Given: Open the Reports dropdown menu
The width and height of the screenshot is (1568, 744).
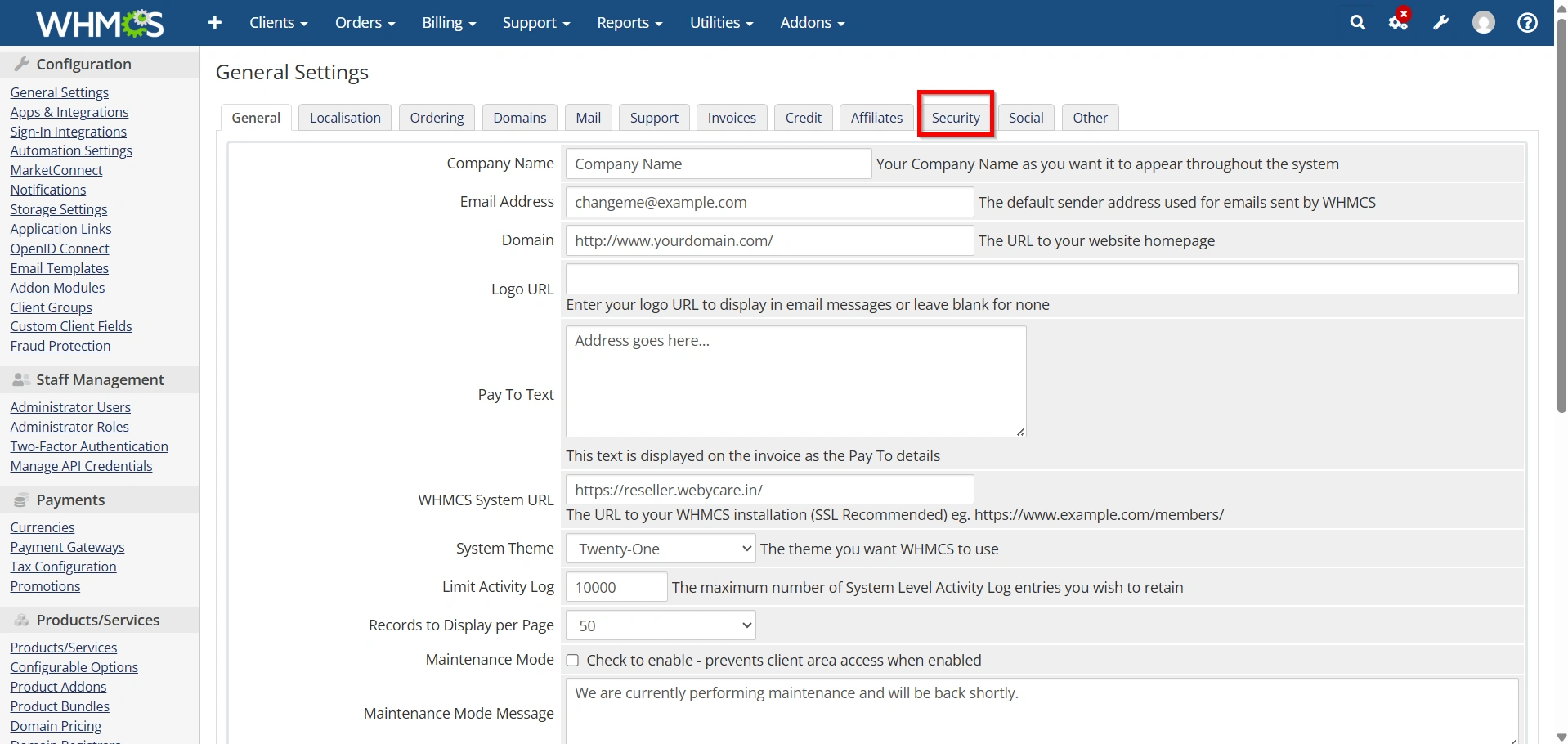Looking at the screenshot, I should click(629, 23).
